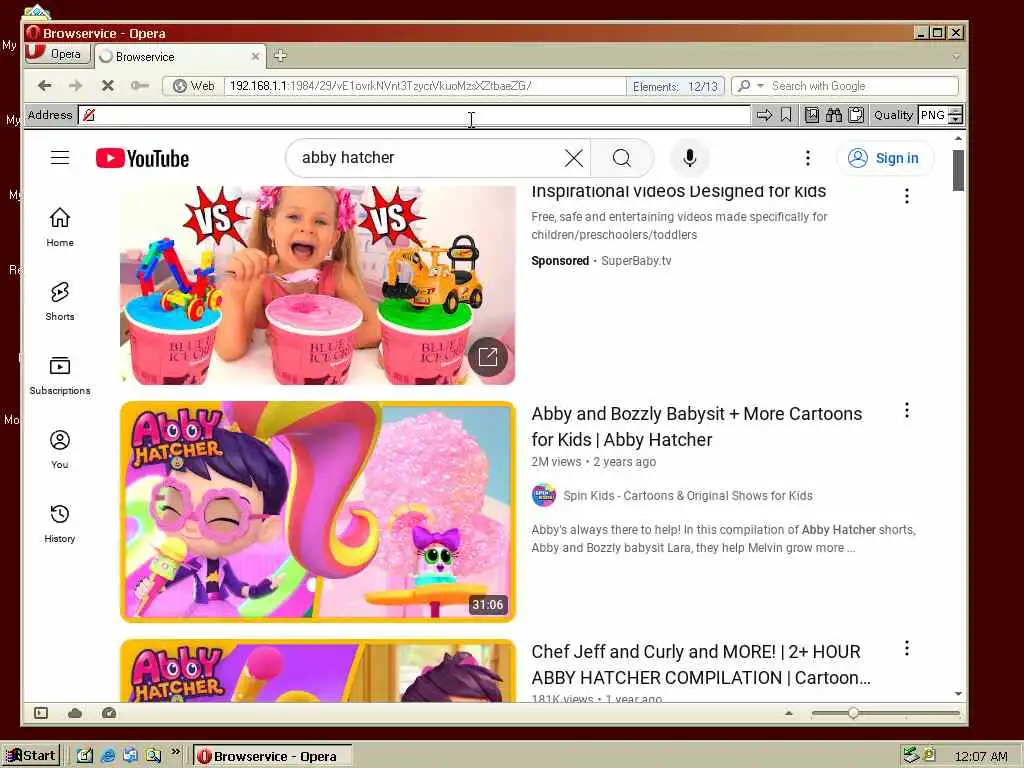The width and height of the screenshot is (1024, 768).
Task: Click the external link icon on ad thumbnail
Action: pos(488,357)
